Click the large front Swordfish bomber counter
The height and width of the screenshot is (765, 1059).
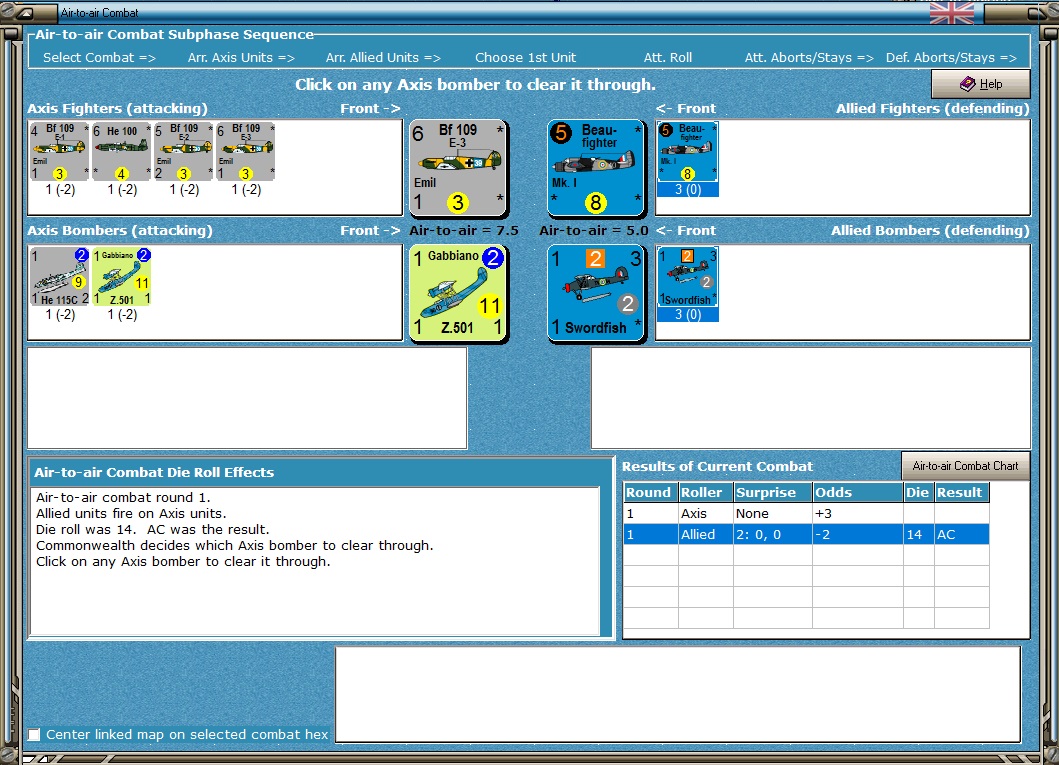tap(596, 292)
